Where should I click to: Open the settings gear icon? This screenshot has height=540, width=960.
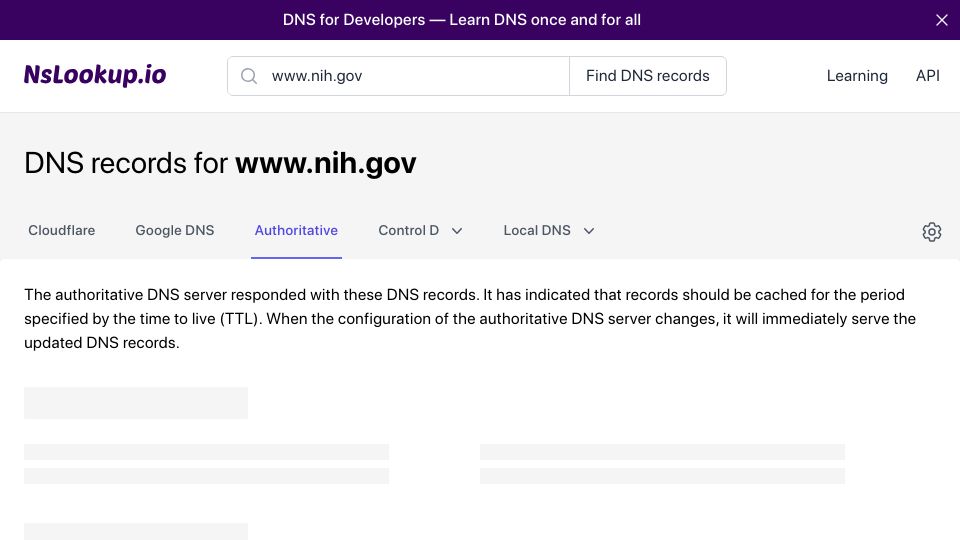(x=932, y=231)
